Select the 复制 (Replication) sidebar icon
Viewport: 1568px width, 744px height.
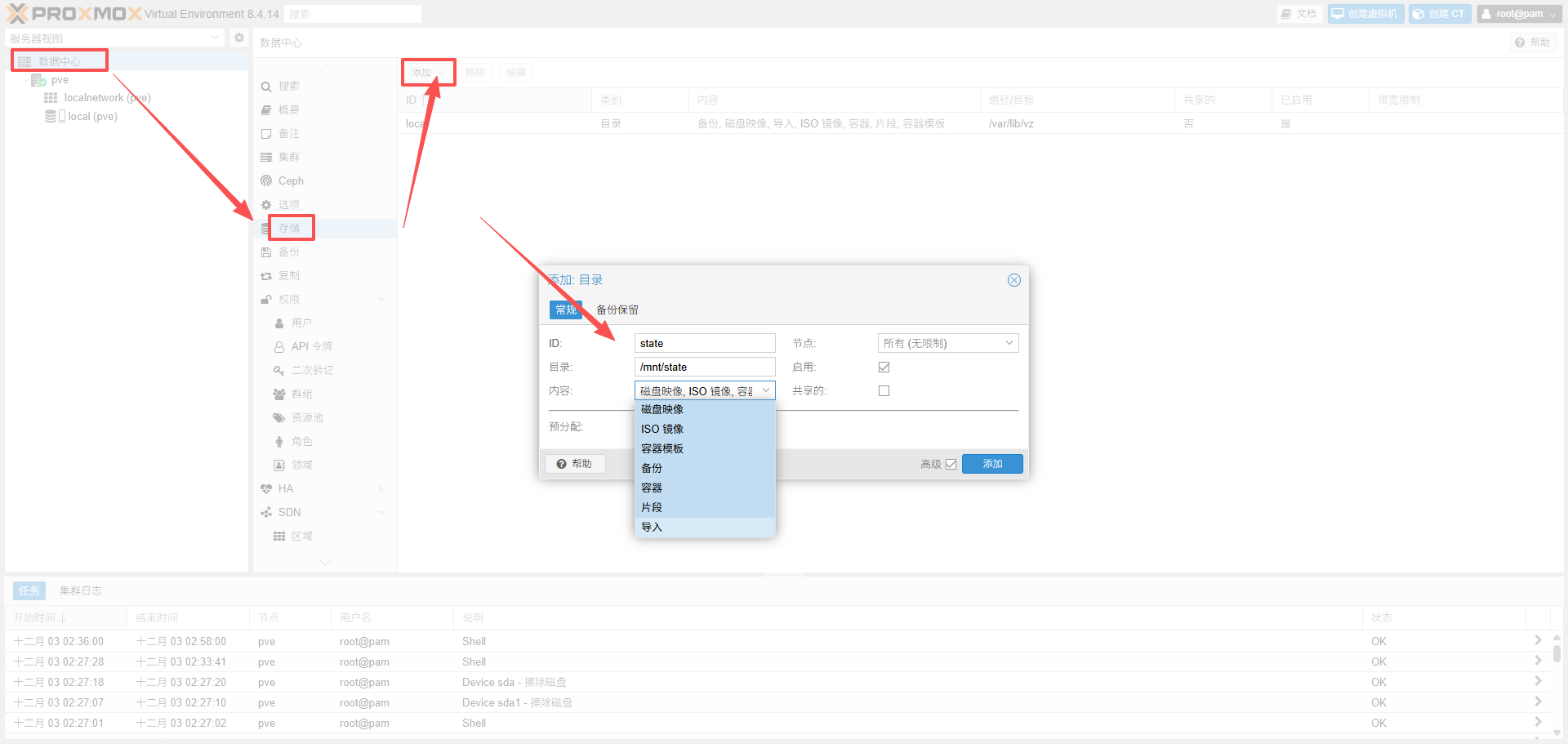click(x=266, y=275)
